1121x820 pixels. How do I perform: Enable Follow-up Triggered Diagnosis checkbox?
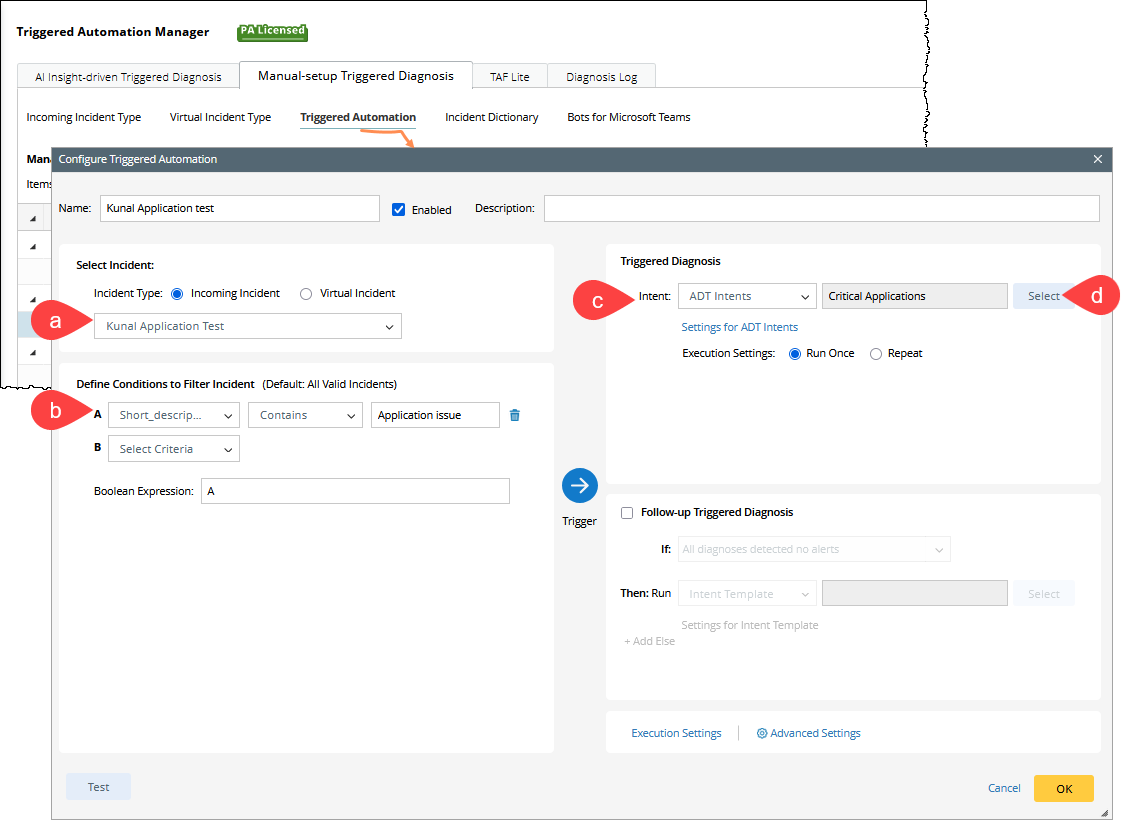[x=627, y=512]
